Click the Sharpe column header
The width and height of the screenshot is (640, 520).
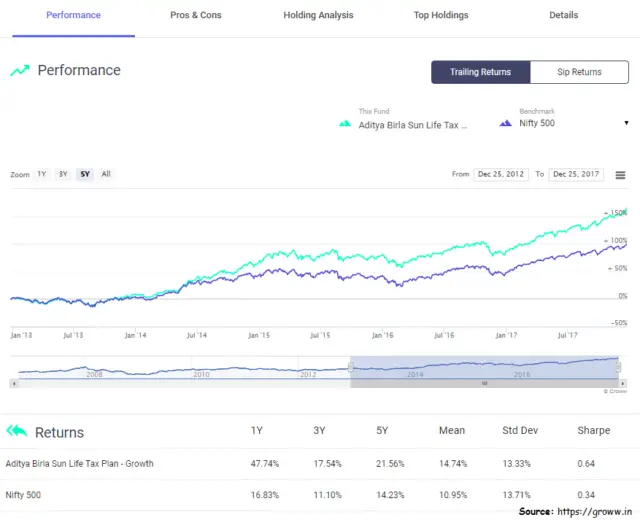(594, 431)
